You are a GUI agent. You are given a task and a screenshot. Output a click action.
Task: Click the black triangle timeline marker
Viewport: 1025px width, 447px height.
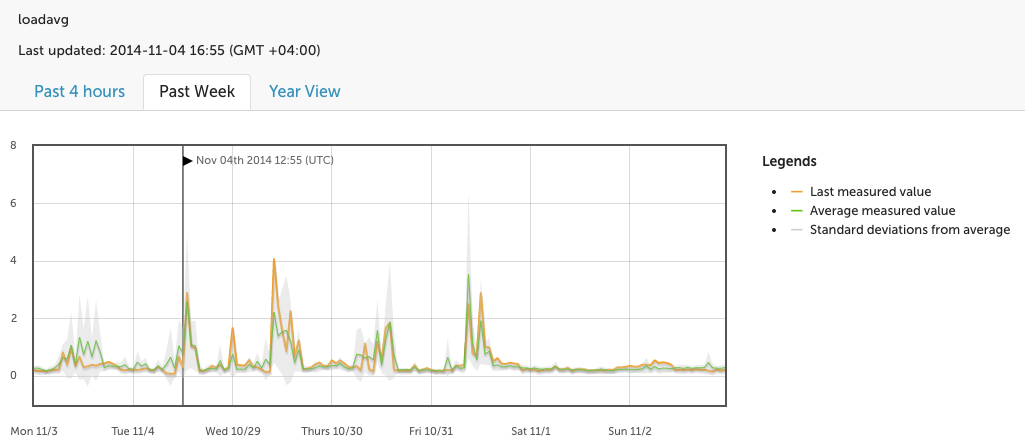click(188, 160)
